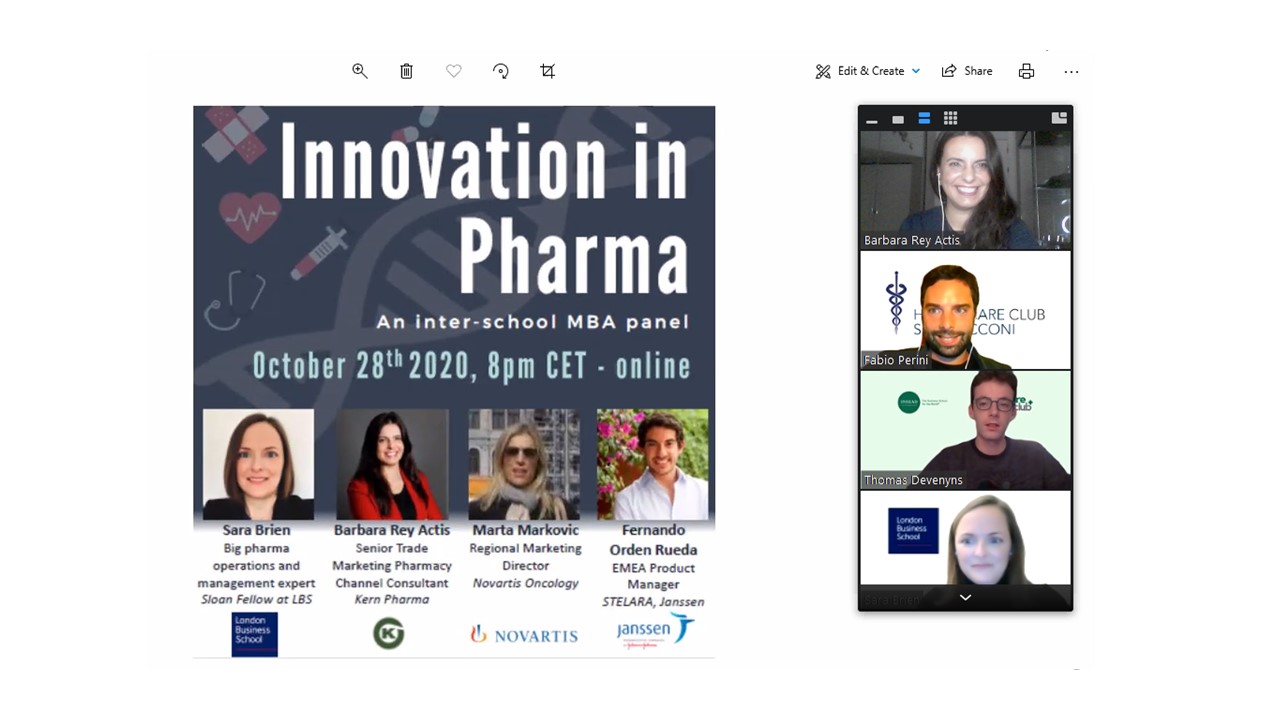Click the London Business School logo on the poster
This screenshot has height=720, width=1280.
click(x=254, y=634)
